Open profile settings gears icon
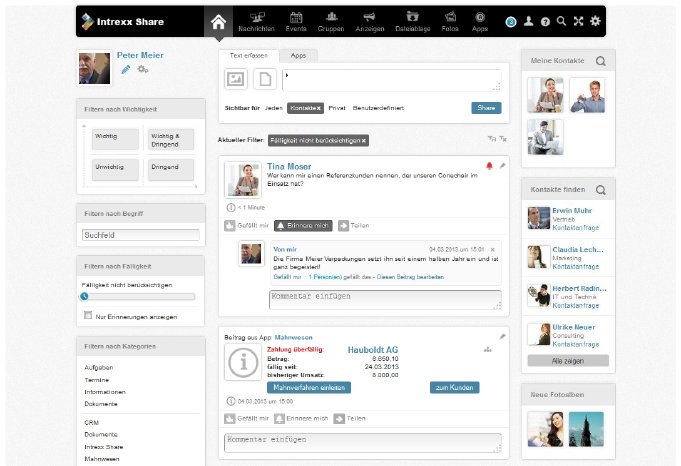This screenshot has width=681, height=466. click(x=142, y=69)
